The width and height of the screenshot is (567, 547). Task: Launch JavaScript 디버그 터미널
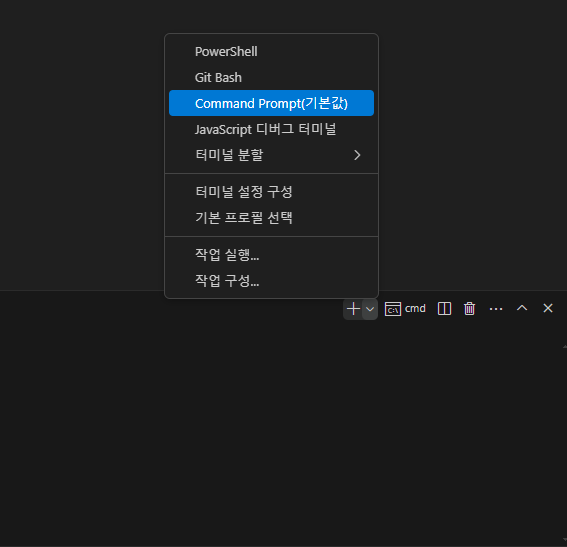click(x=271, y=129)
